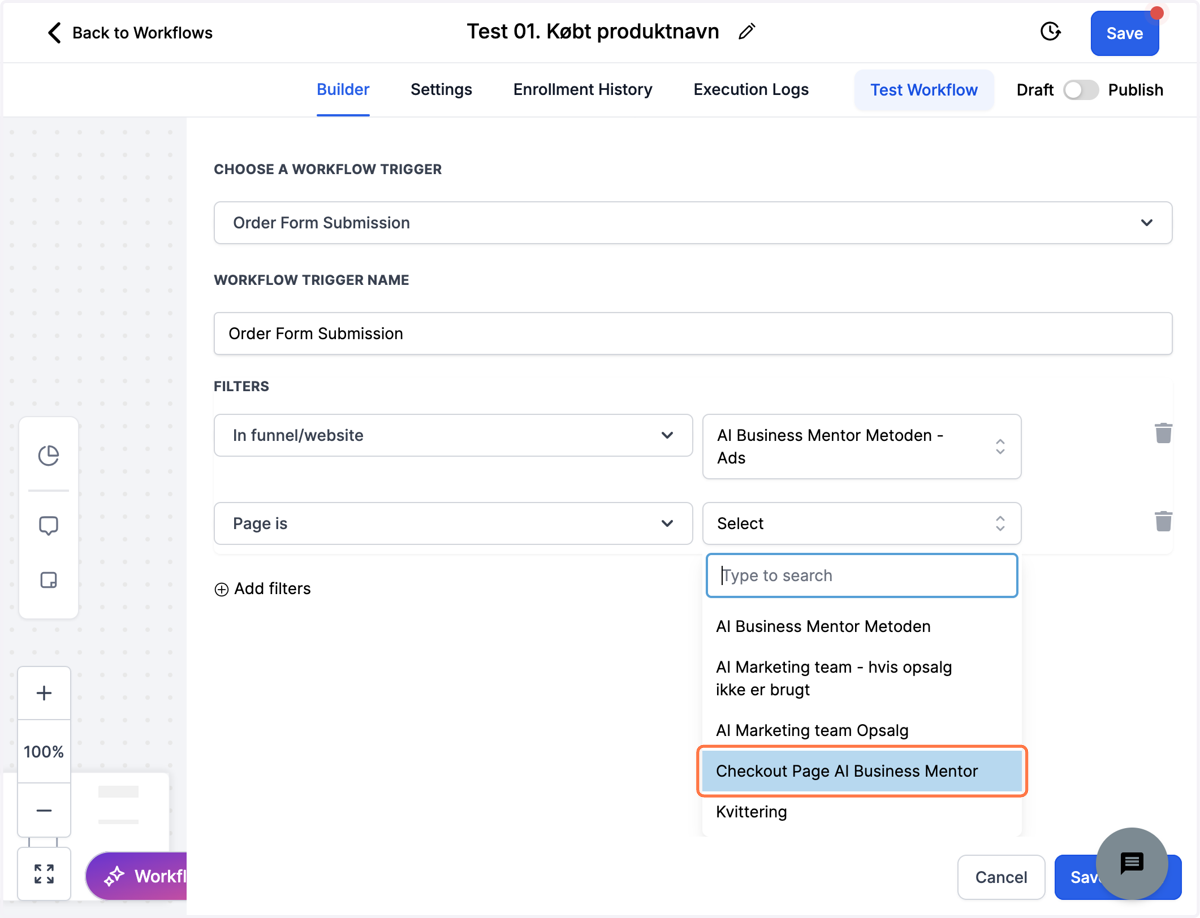Screen dimensions: 1200x918
Task: Switch to the Settings tab
Action: click(x=441, y=90)
